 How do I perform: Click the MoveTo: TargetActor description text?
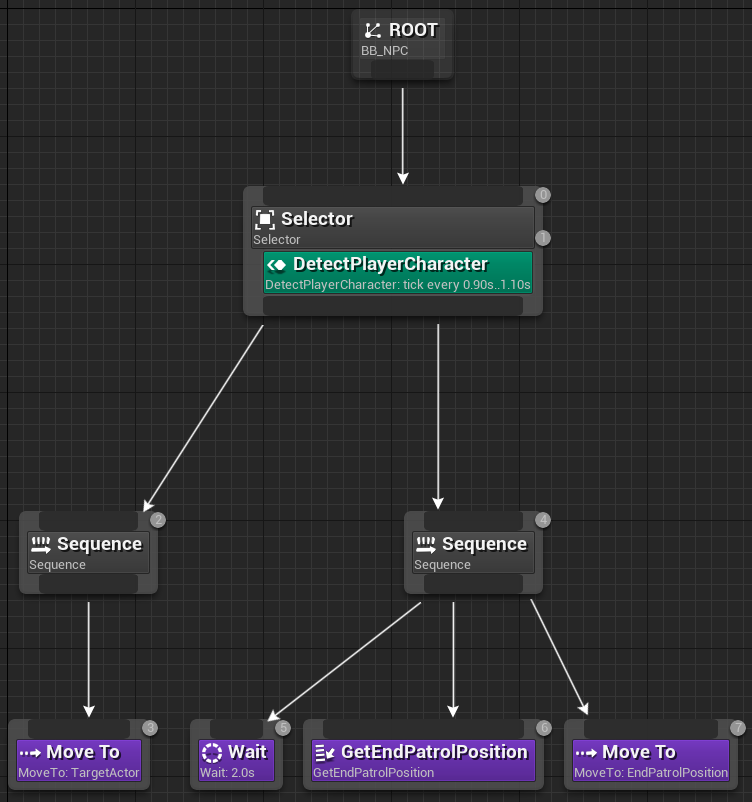pos(79,773)
